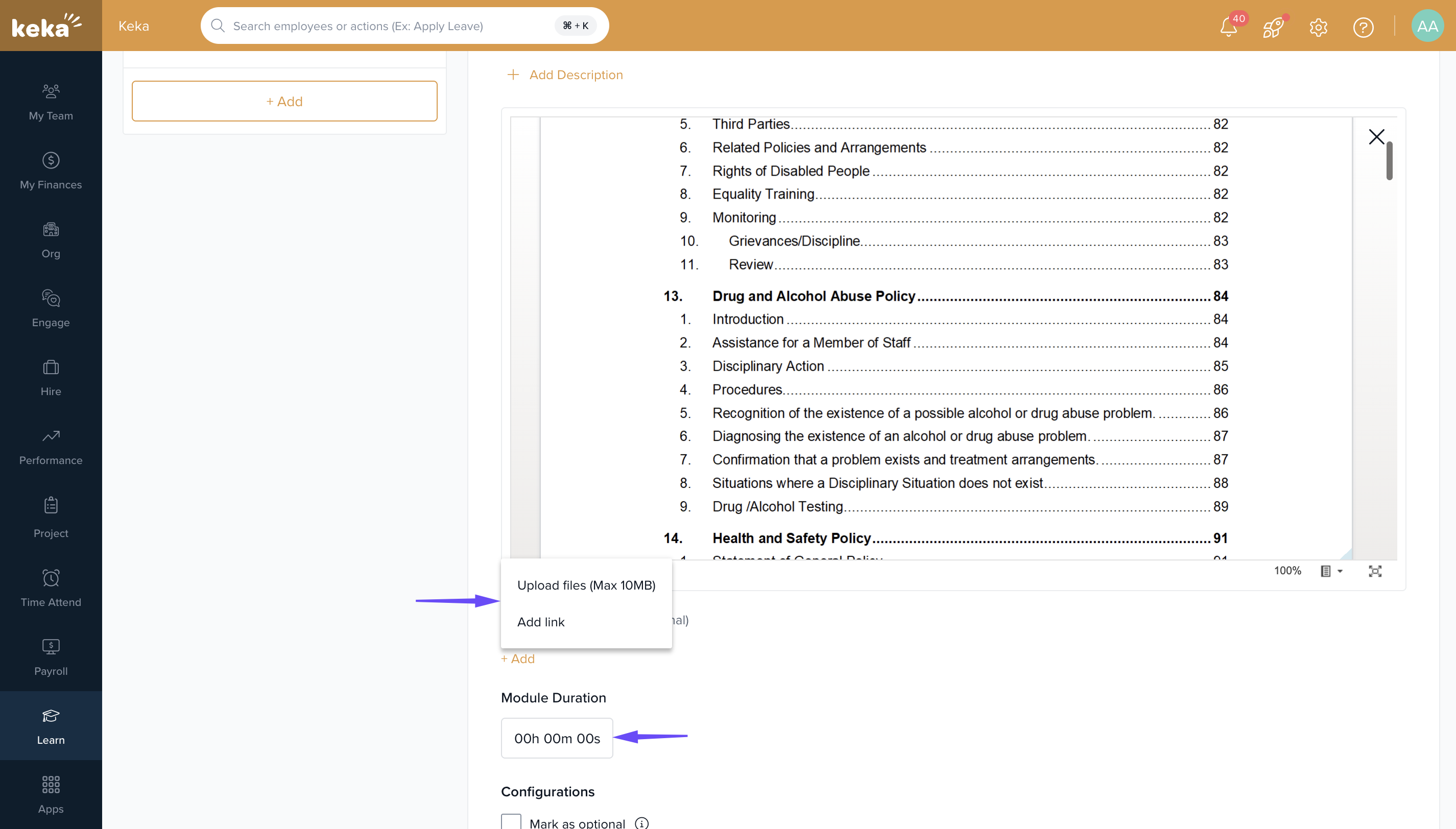Click the small + Add link below popup
The image size is (1456, 829).
(x=518, y=659)
